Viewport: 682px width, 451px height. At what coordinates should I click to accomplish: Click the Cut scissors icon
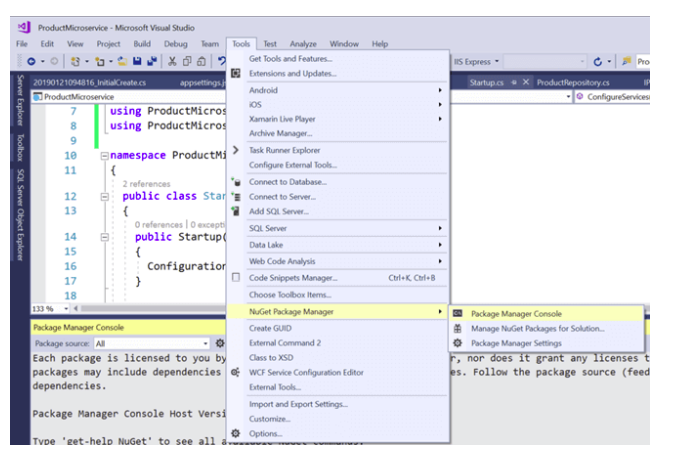coord(172,61)
